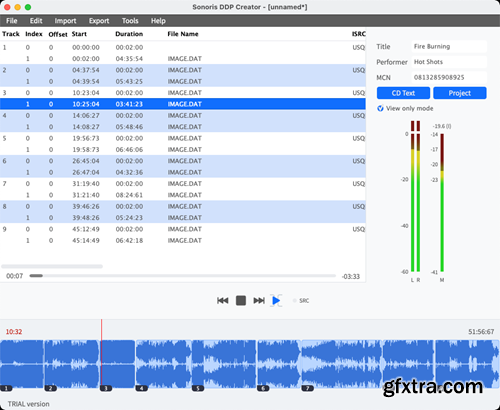Select waveform marker 7
Viewport: 500px width, 410px height.
click(x=307, y=388)
